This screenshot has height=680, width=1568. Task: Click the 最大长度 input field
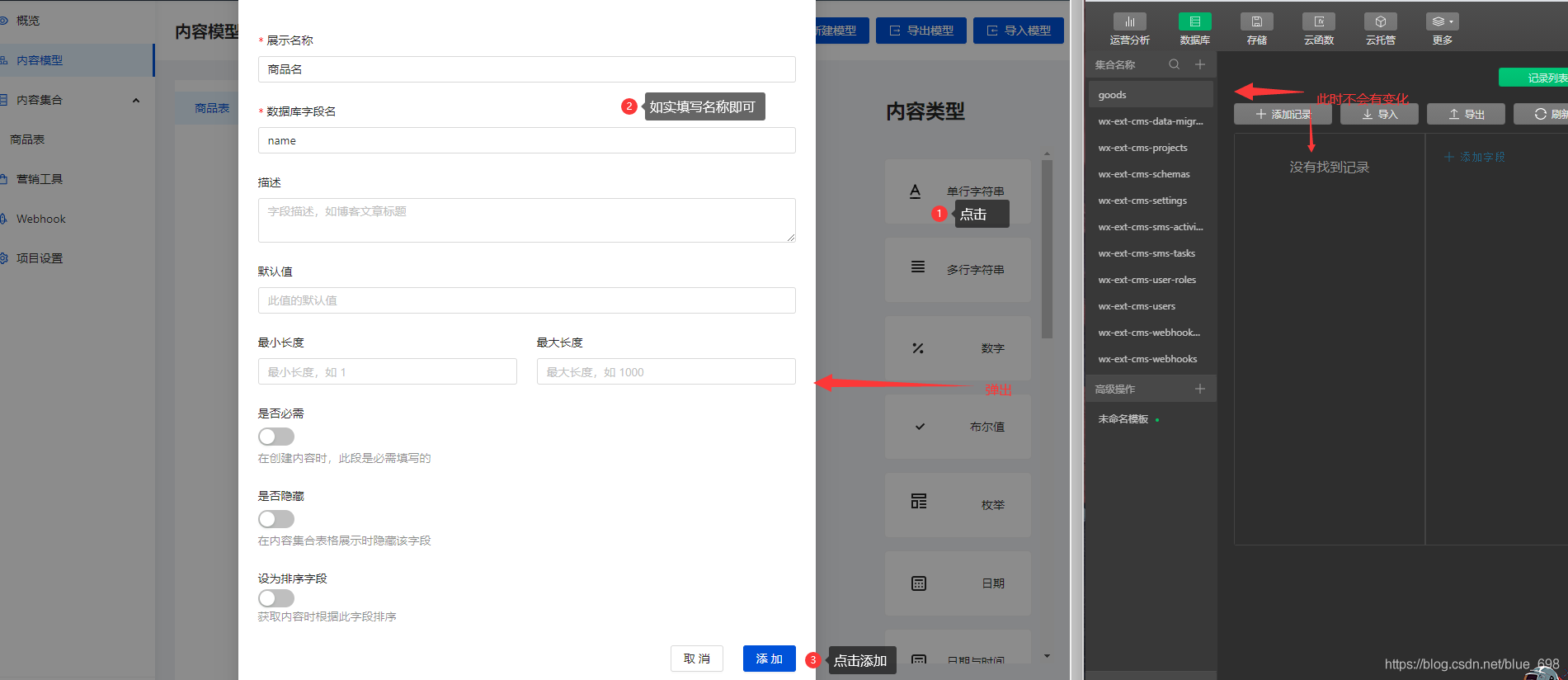click(666, 371)
